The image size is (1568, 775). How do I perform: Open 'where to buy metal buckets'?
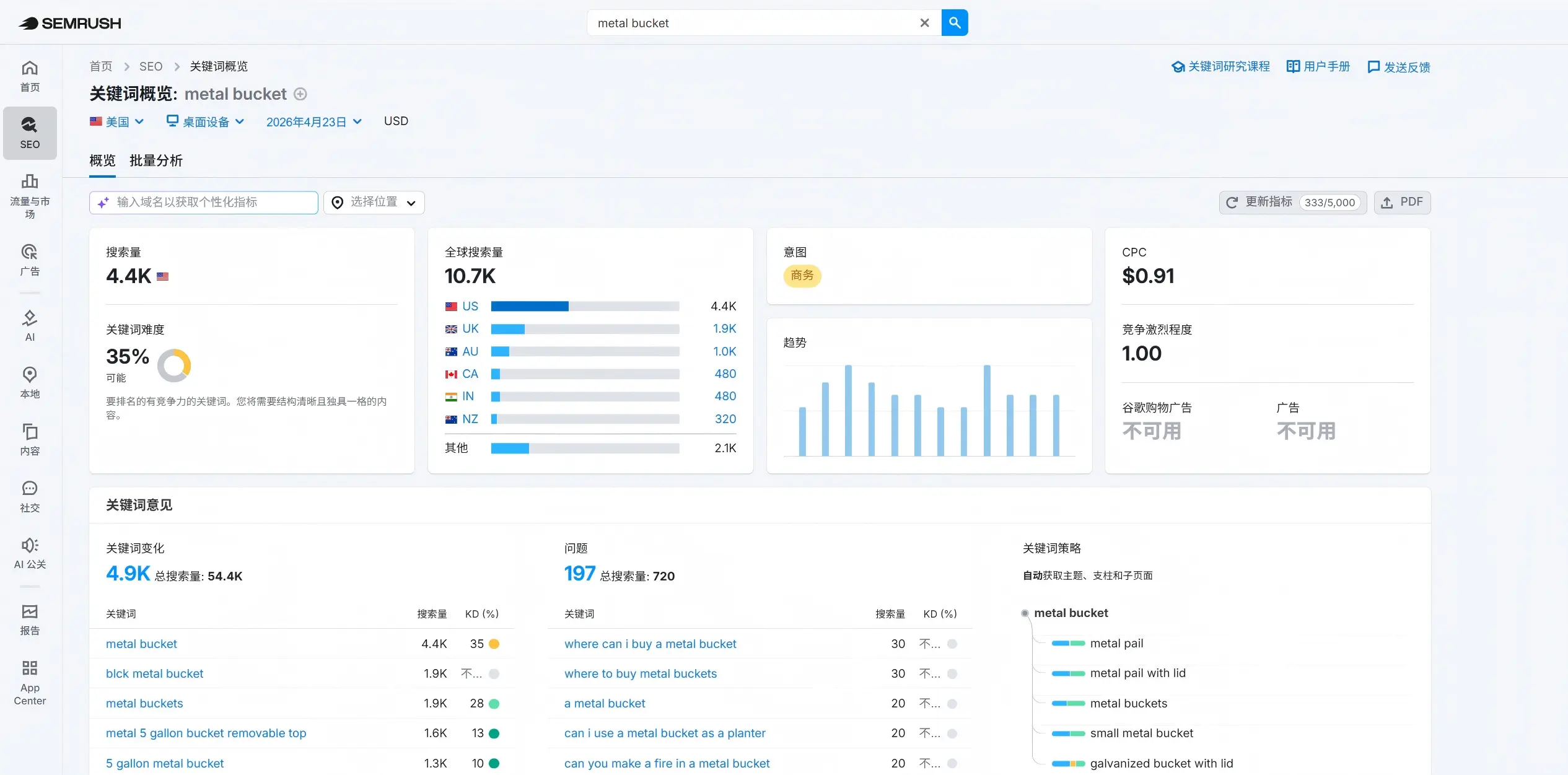[x=641, y=674]
